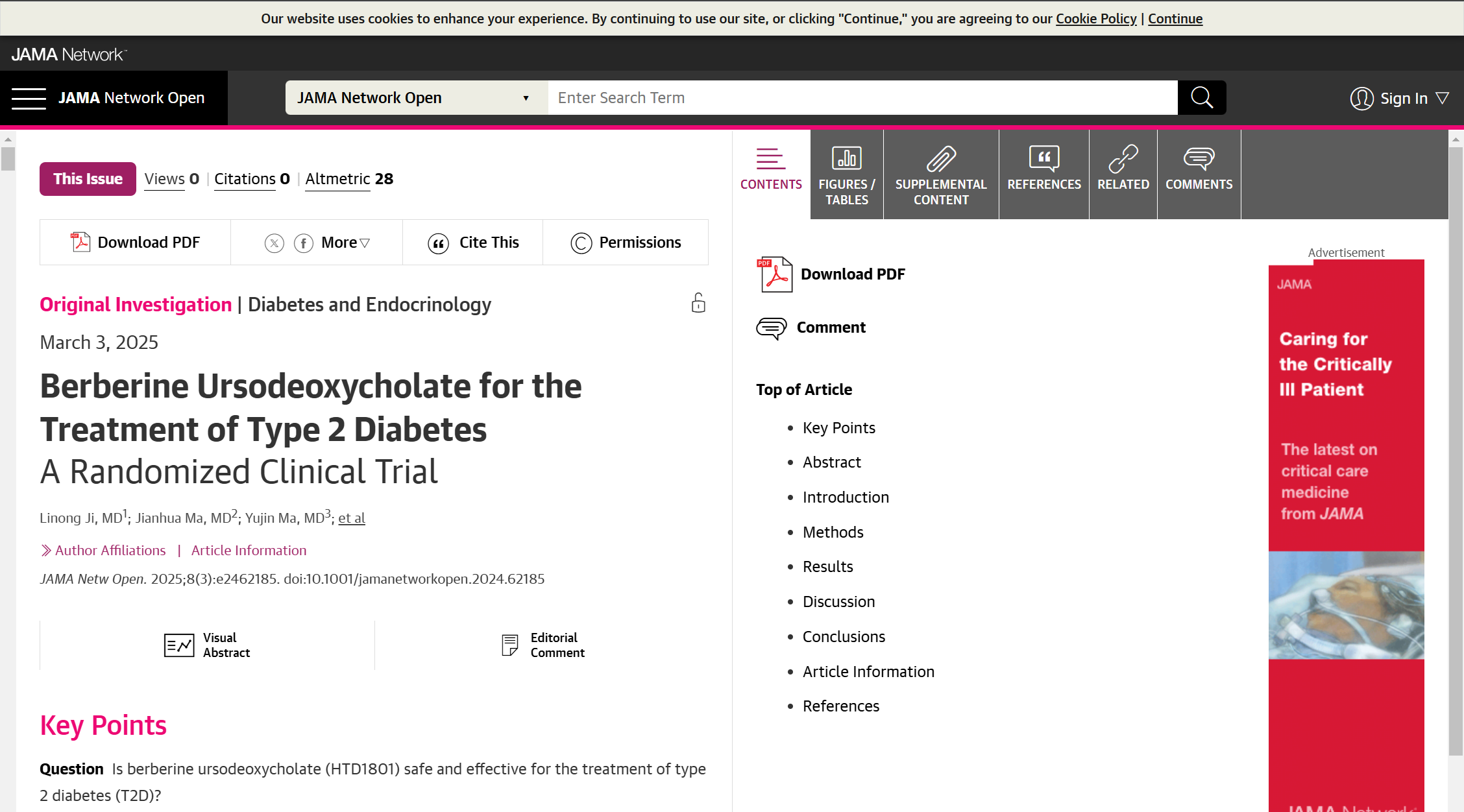Viewport: 1464px width, 812px height.
Task: Click the left pane scroll-up arrow
Action: [x=8, y=138]
